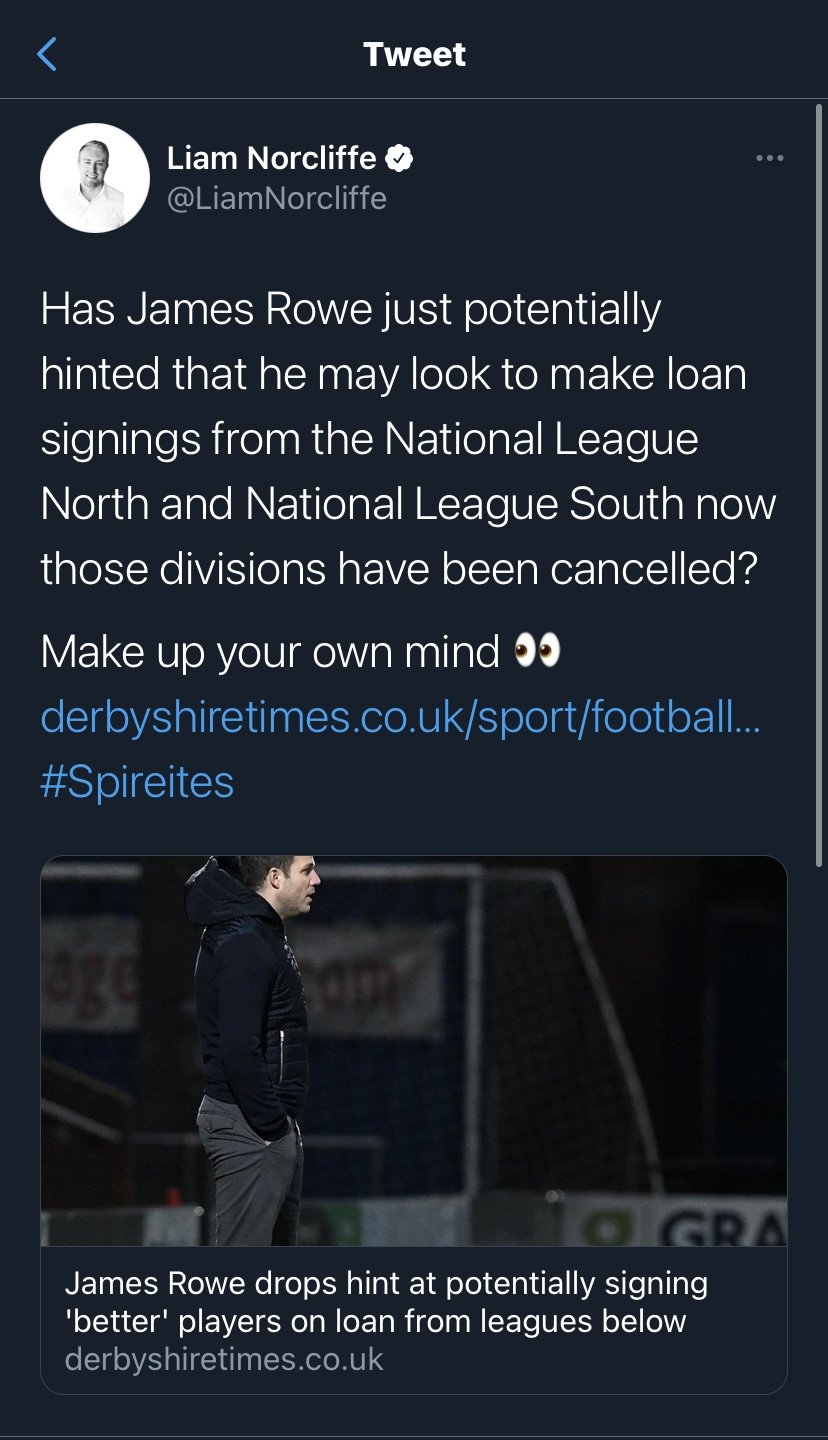This screenshot has width=828, height=1440.
Task: Tap the "Make up your own mind" line
Action: tap(270, 653)
